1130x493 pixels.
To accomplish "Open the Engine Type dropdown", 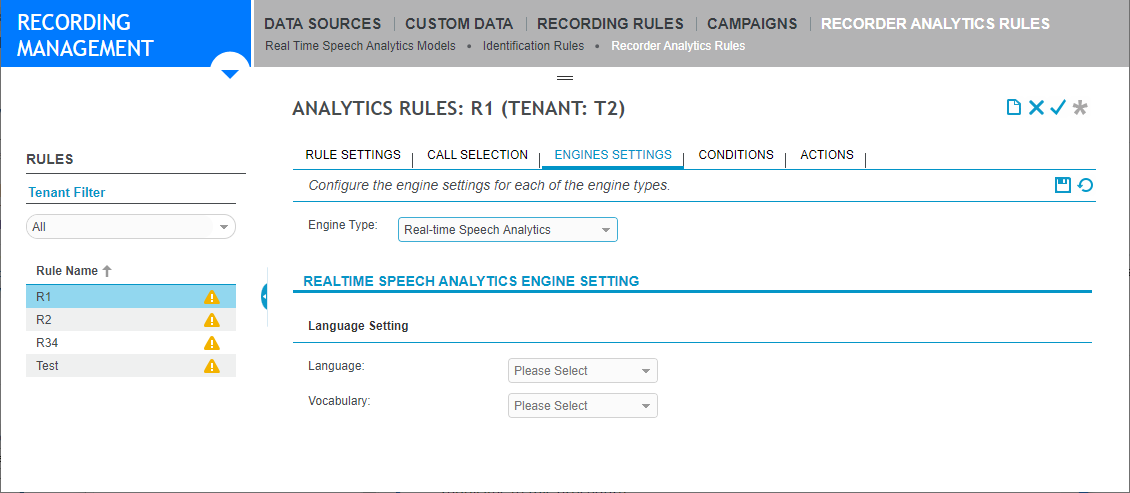I will click(507, 230).
